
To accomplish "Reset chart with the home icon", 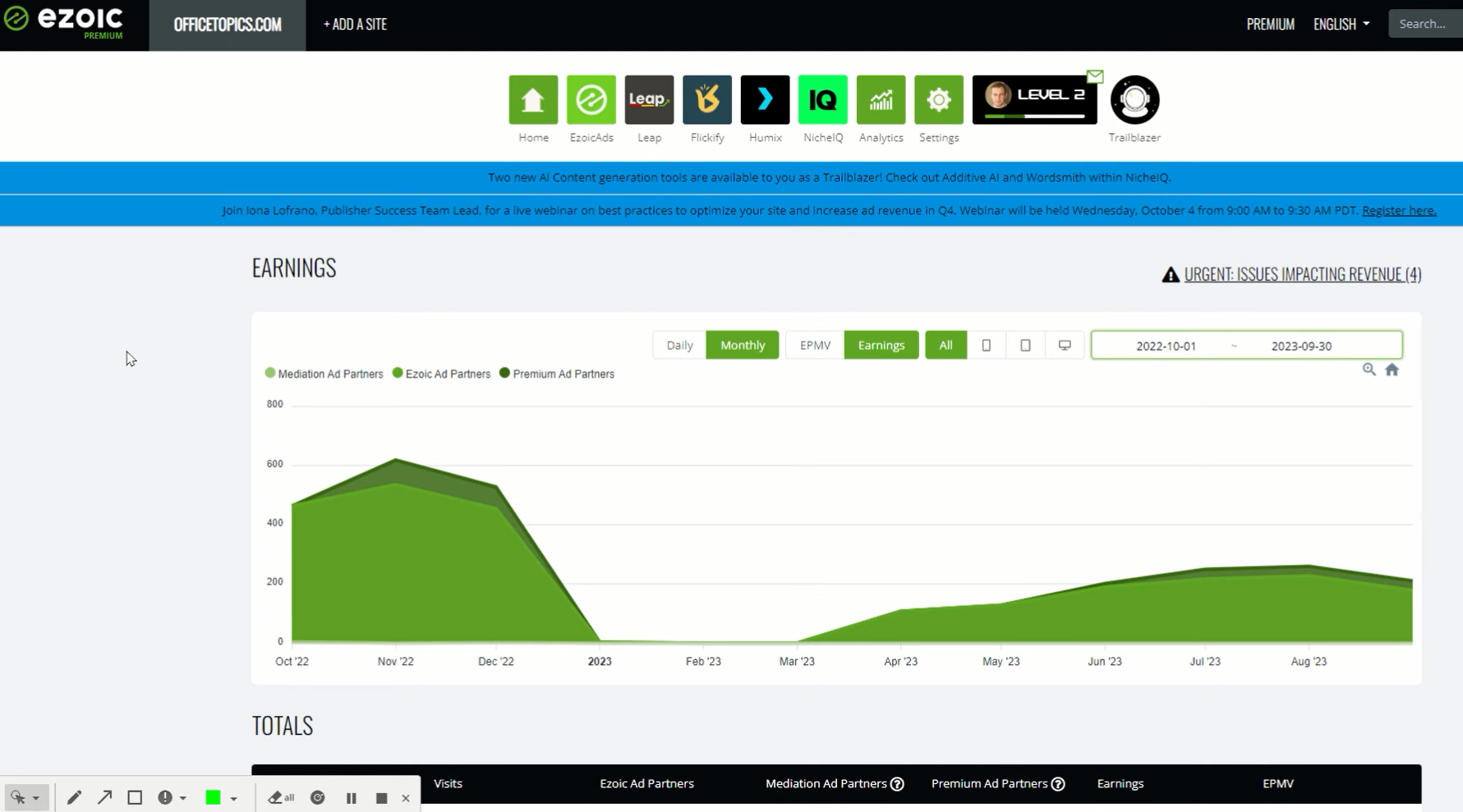I will tap(1392, 369).
